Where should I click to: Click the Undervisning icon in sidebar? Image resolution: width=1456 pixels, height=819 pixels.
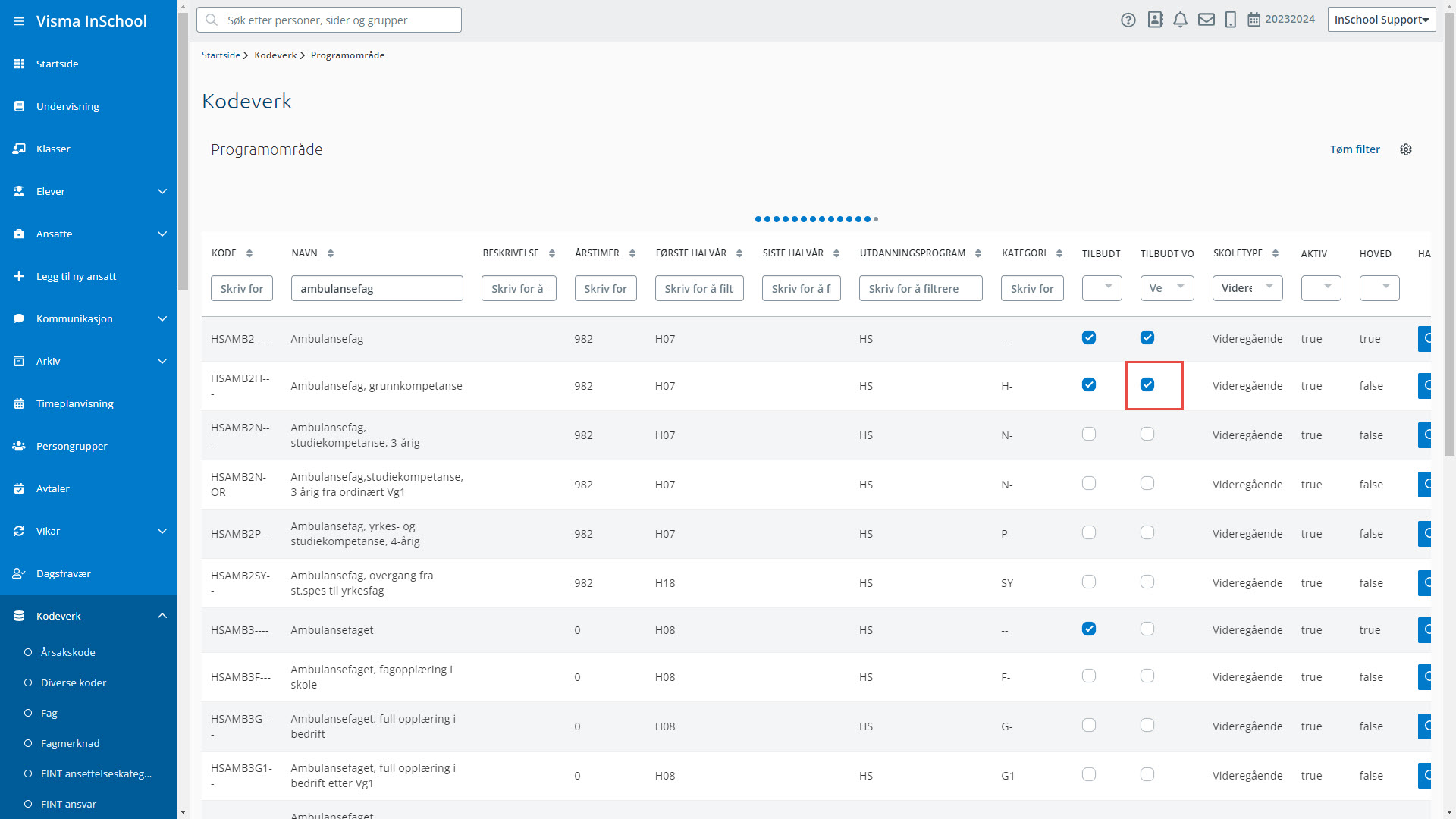19,106
